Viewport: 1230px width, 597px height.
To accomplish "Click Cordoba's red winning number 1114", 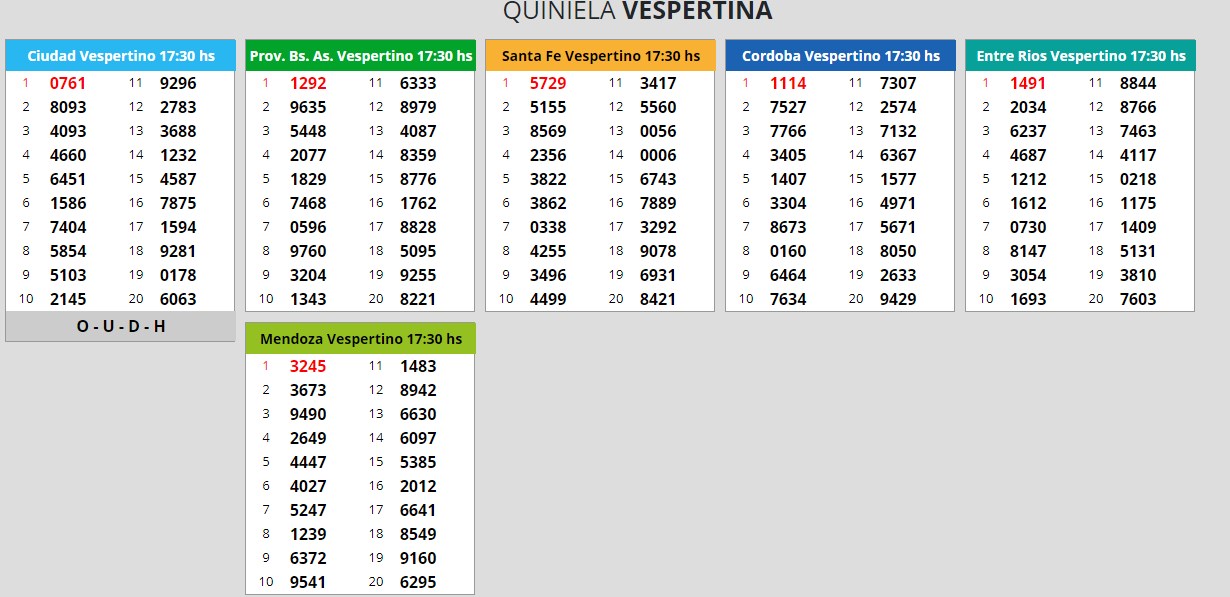I will [788, 83].
